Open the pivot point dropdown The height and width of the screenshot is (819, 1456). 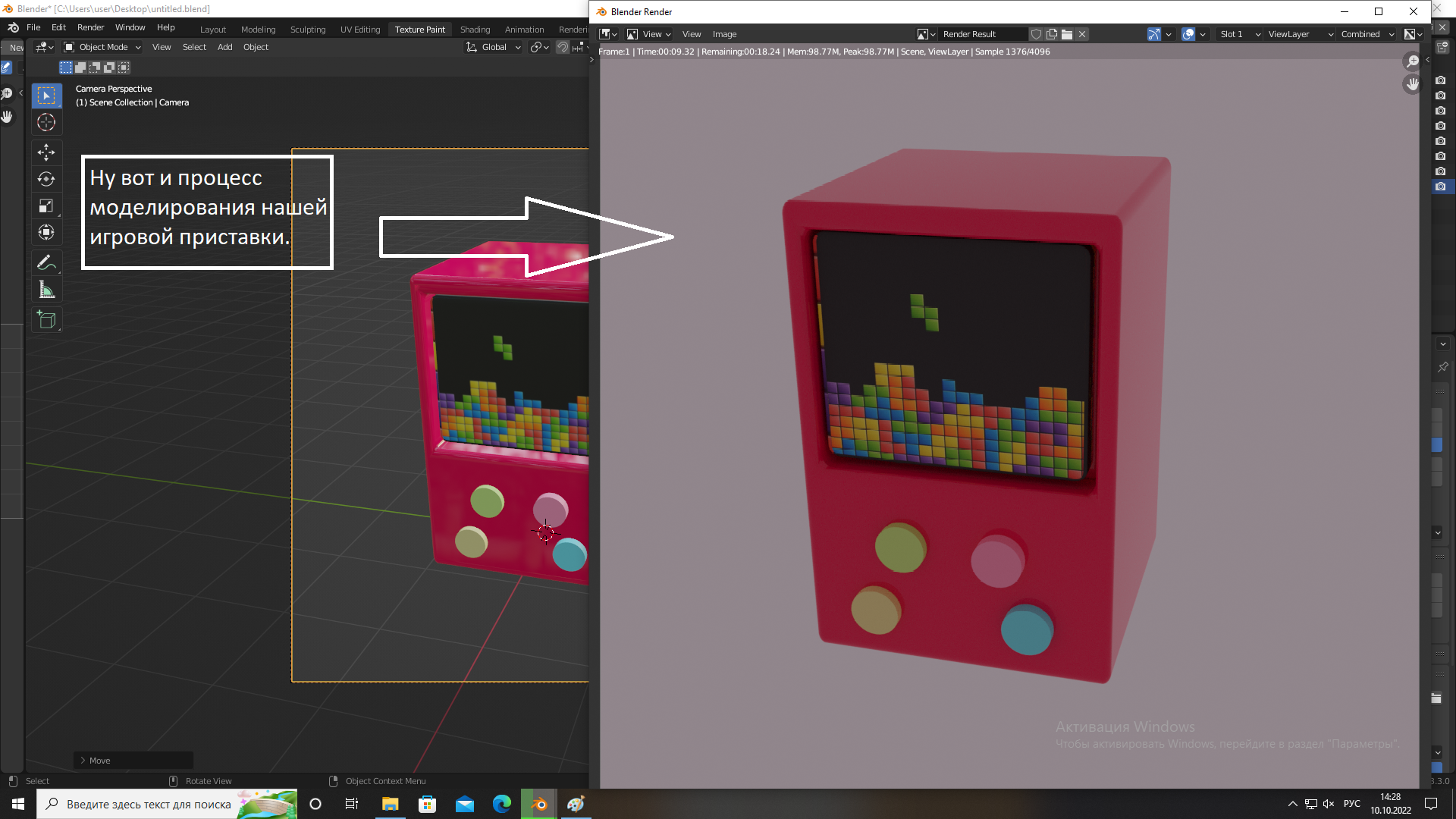539,47
